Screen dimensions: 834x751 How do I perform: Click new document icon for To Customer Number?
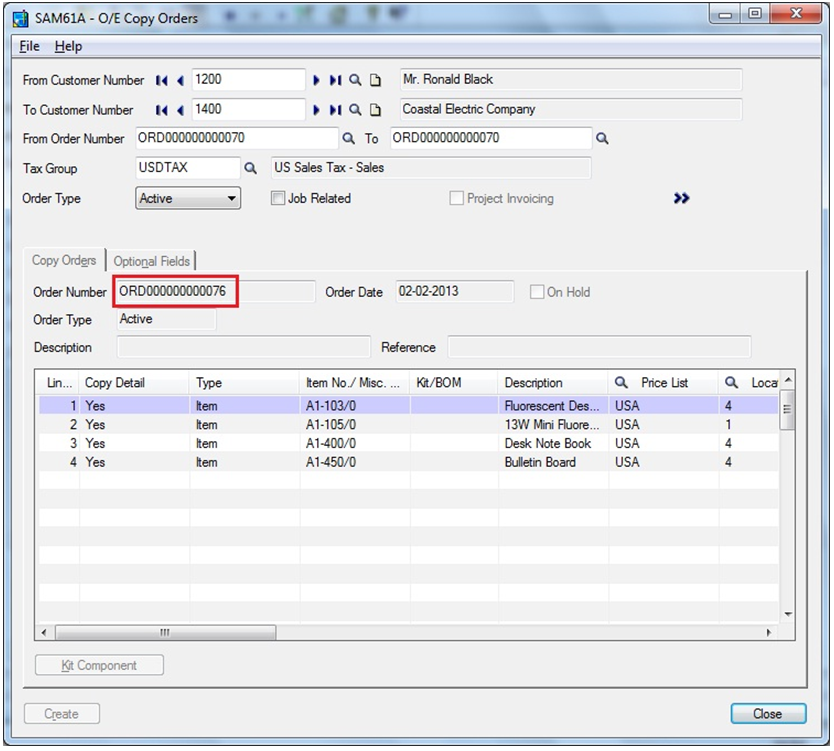point(376,110)
